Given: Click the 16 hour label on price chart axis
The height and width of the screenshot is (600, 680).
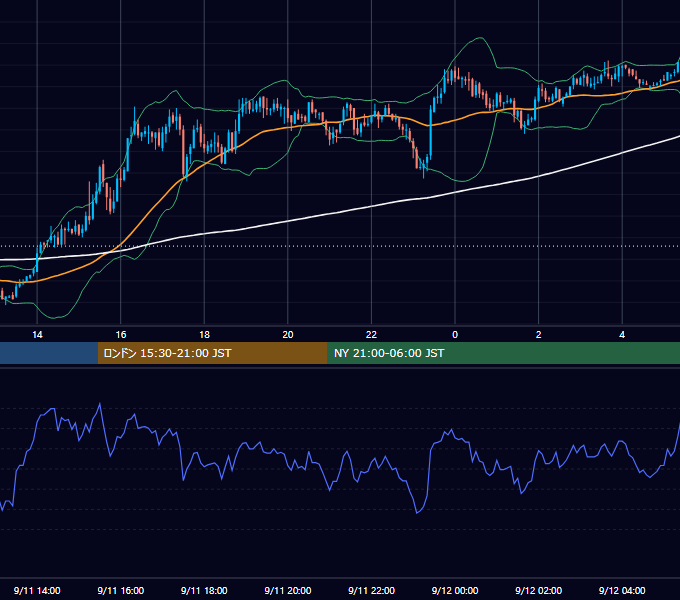Looking at the screenshot, I should [121, 335].
